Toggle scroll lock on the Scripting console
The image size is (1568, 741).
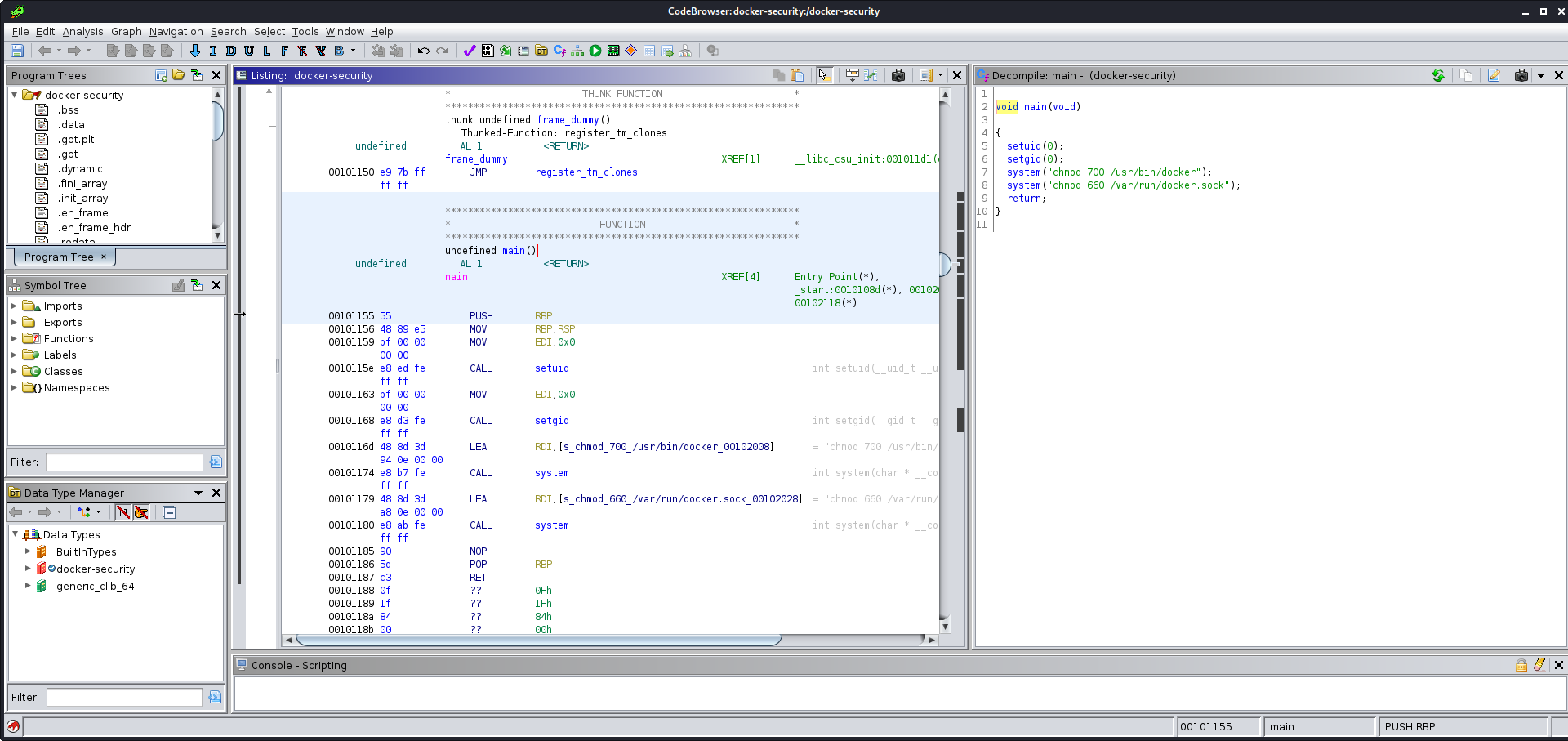click(x=1520, y=665)
